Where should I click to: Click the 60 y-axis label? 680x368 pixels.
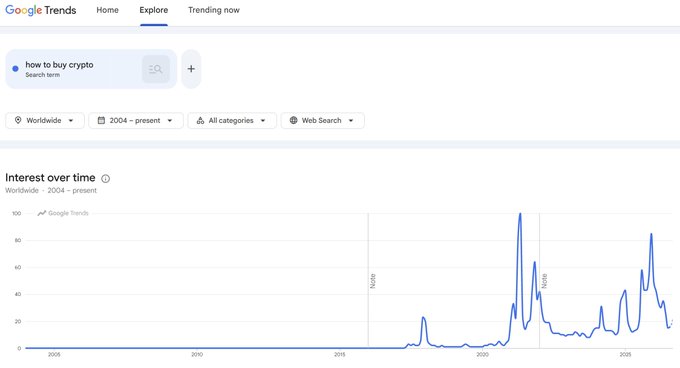(18, 267)
